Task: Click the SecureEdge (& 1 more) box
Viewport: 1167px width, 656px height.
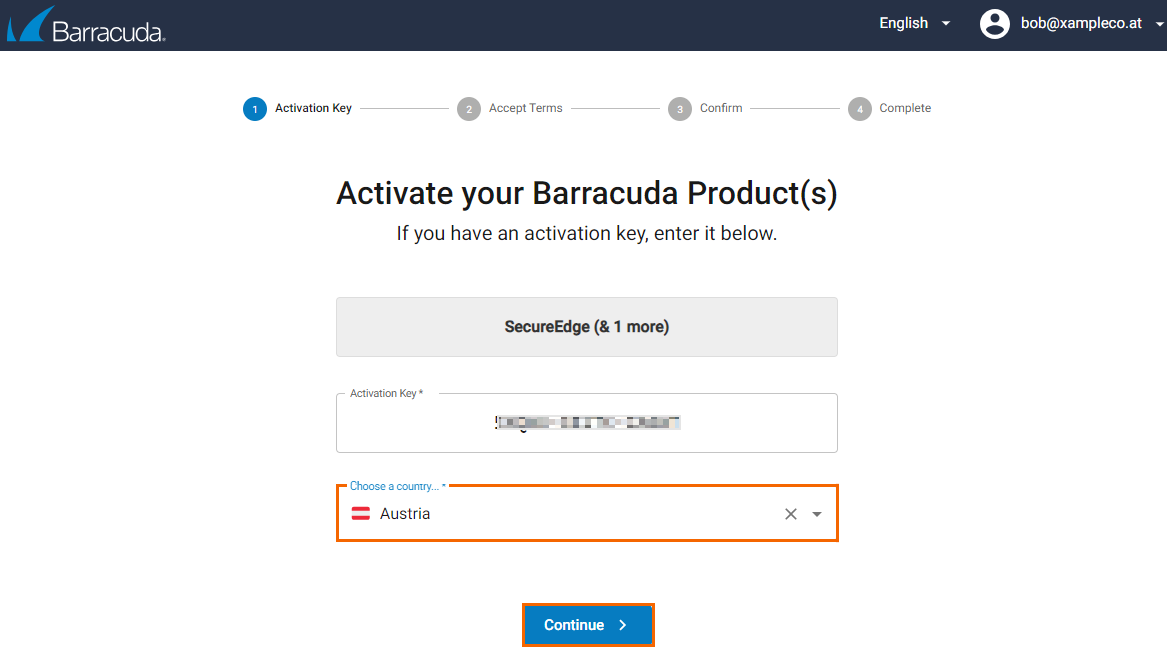Action: click(x=586, y=327)
